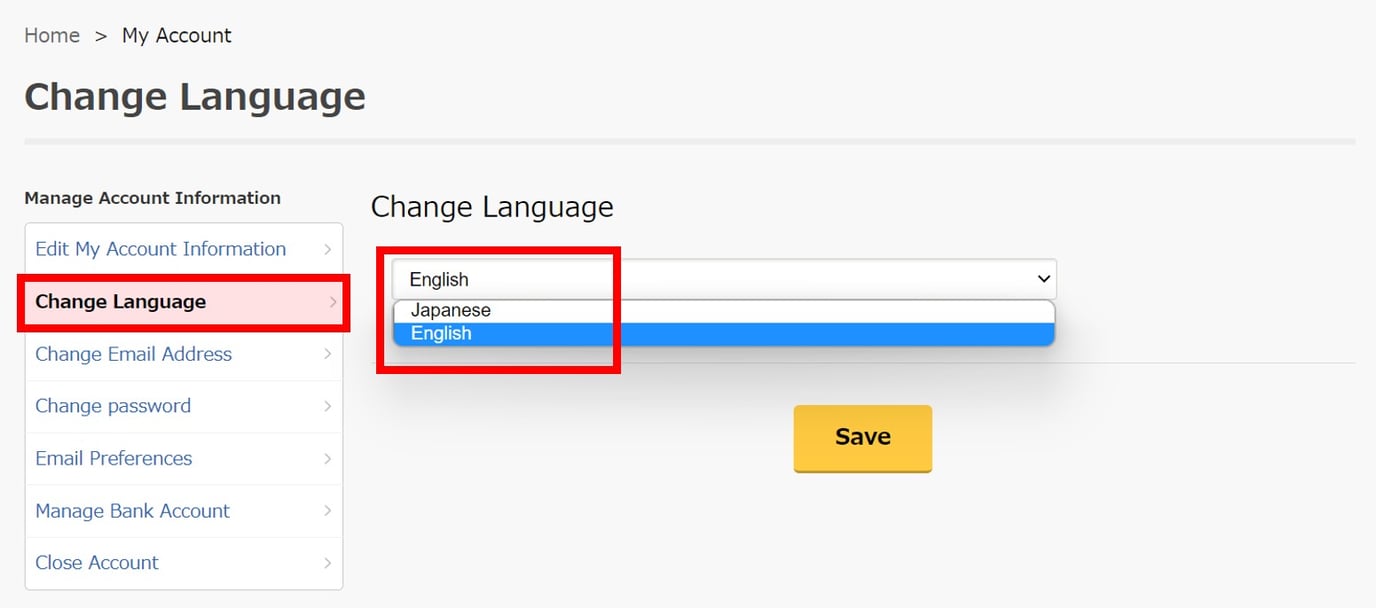Open the Manage Bank Account page

tap(131, 510)
